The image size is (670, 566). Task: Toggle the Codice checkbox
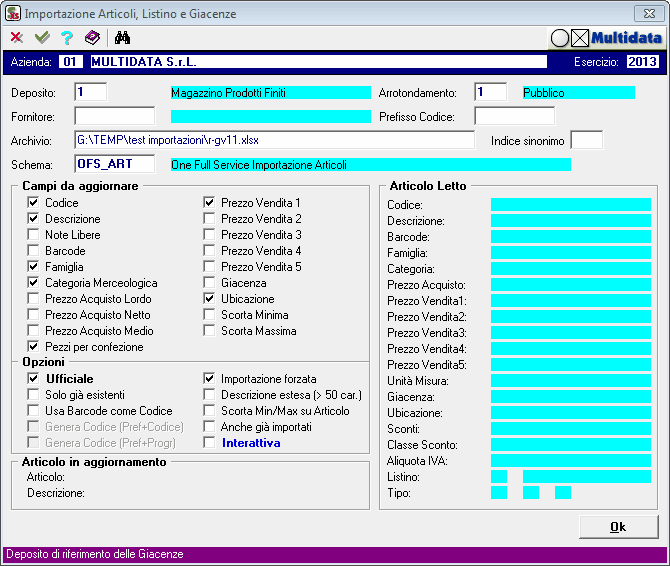[33, 202]
